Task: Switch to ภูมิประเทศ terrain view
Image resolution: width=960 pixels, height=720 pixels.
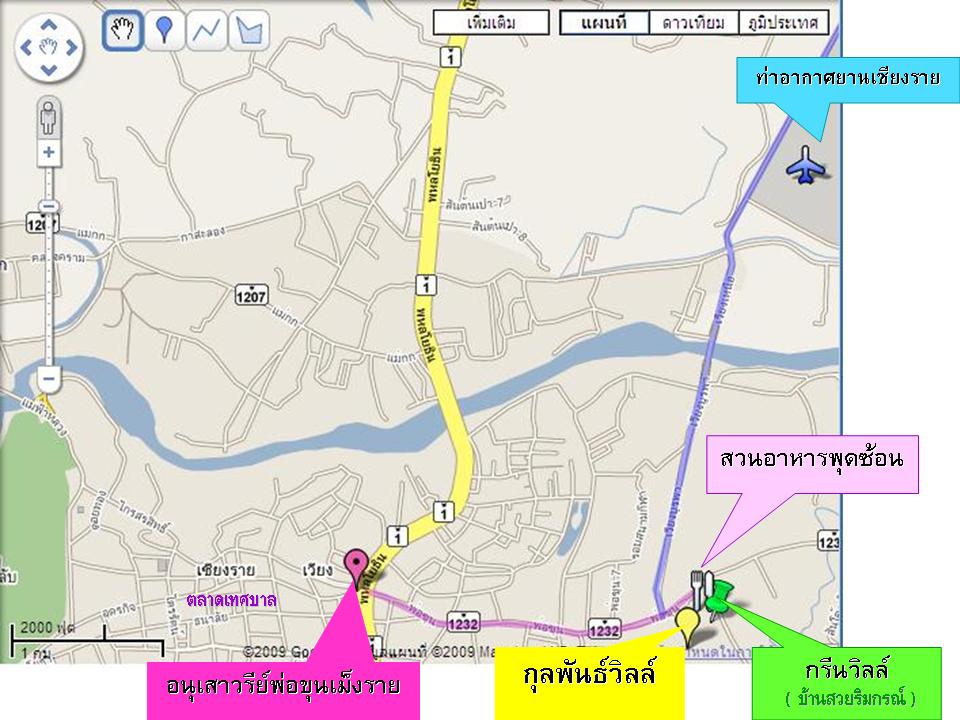Action: [784, 23]
